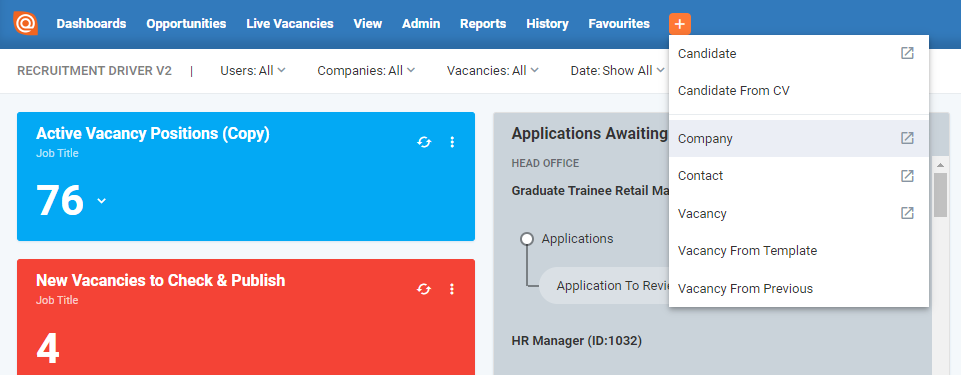Click the 4 new vacancies count

pos(48,350)
